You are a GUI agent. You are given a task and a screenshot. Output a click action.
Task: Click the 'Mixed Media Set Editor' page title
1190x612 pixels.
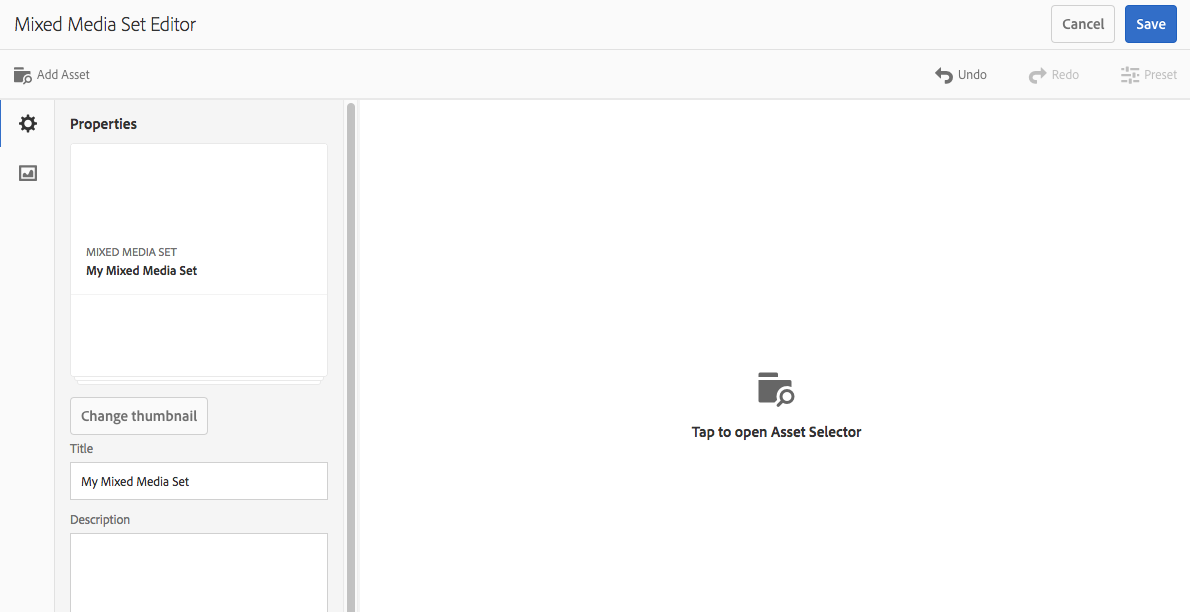coord(105,24)
